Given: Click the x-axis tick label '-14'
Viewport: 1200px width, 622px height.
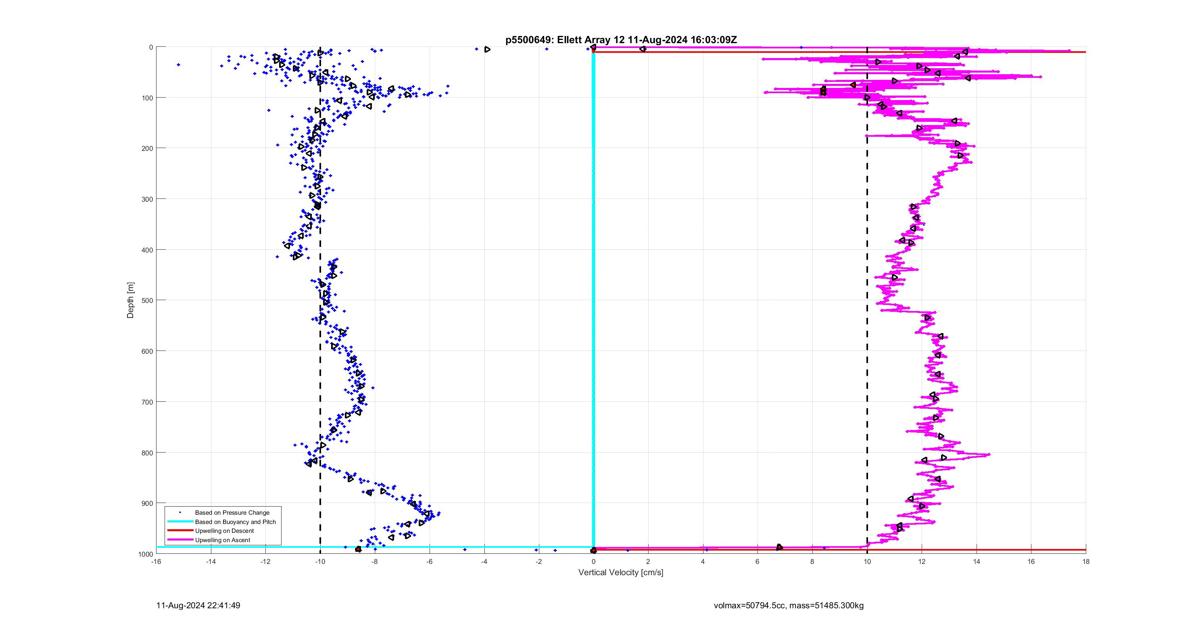Looking at the screenshot, I should (211, 561).
